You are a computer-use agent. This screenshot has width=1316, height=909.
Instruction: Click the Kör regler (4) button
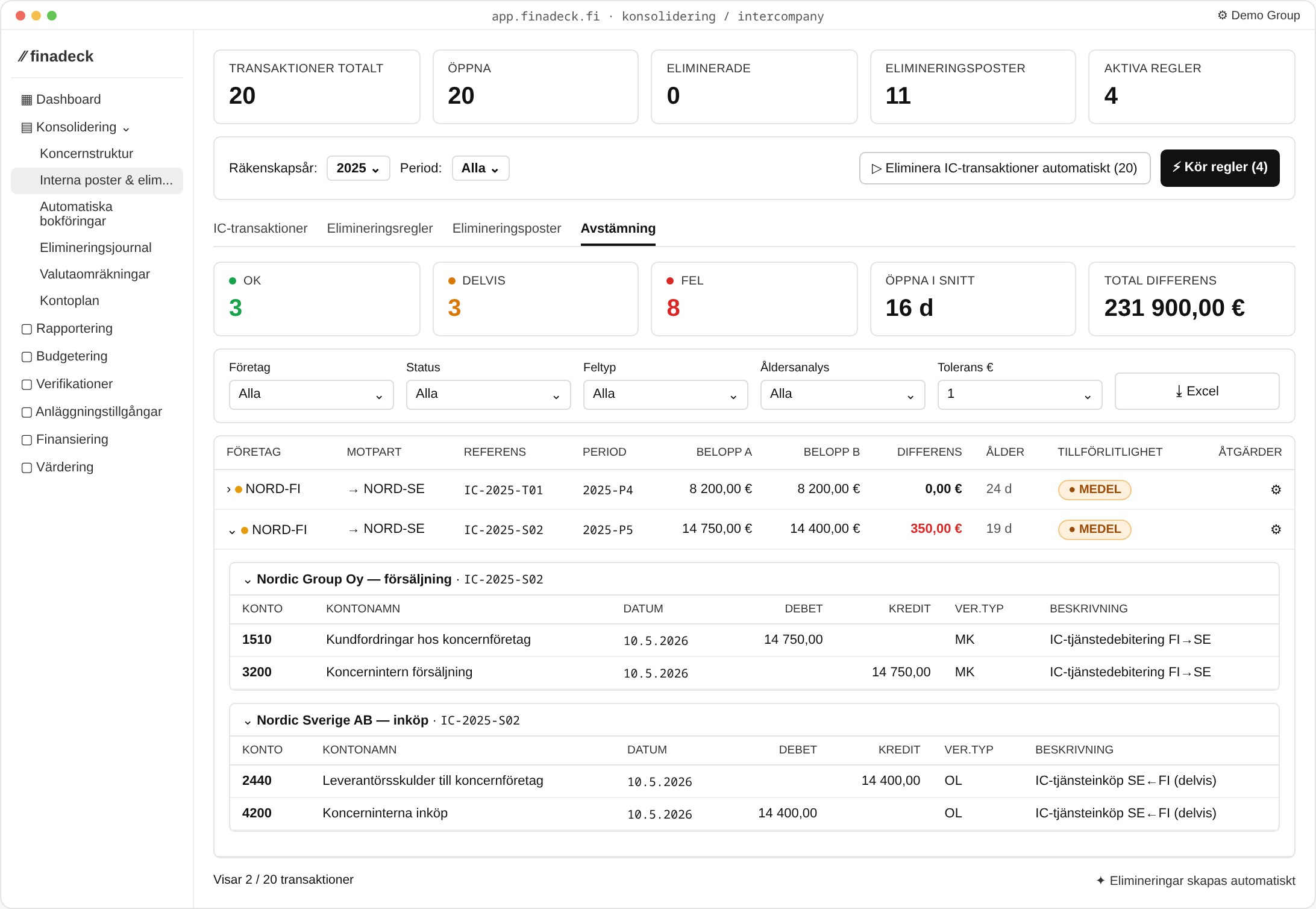[x=1220, y=168]
